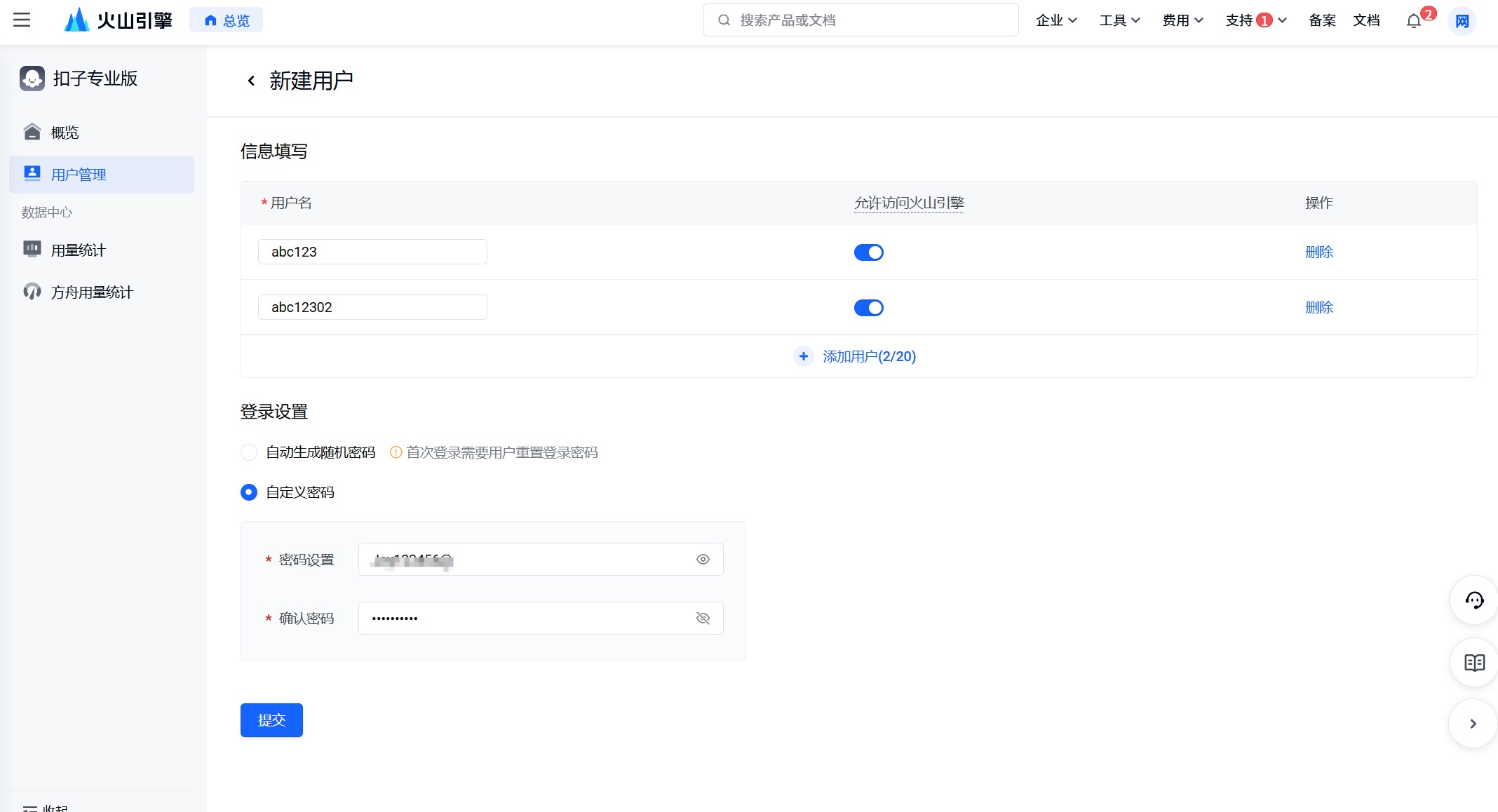Open the documentation book widget
Viewport: 1498px width, 812px height.
coord(1474,663)
